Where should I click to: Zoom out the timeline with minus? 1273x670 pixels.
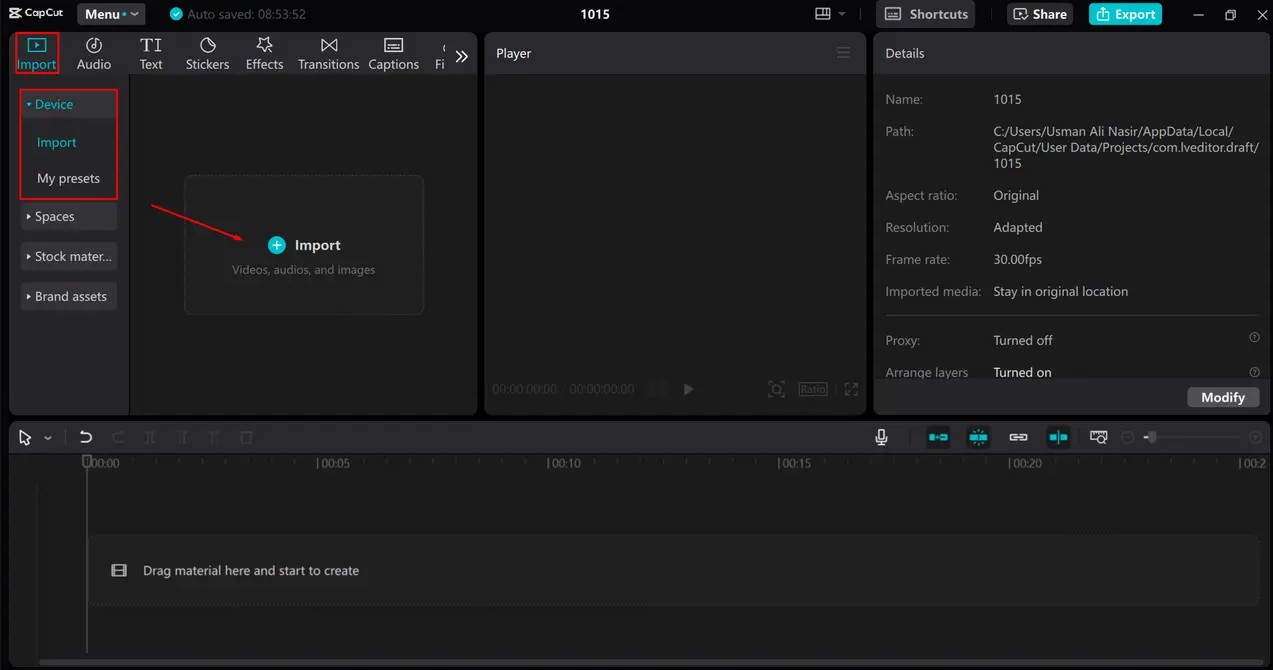click(1127, 437)
